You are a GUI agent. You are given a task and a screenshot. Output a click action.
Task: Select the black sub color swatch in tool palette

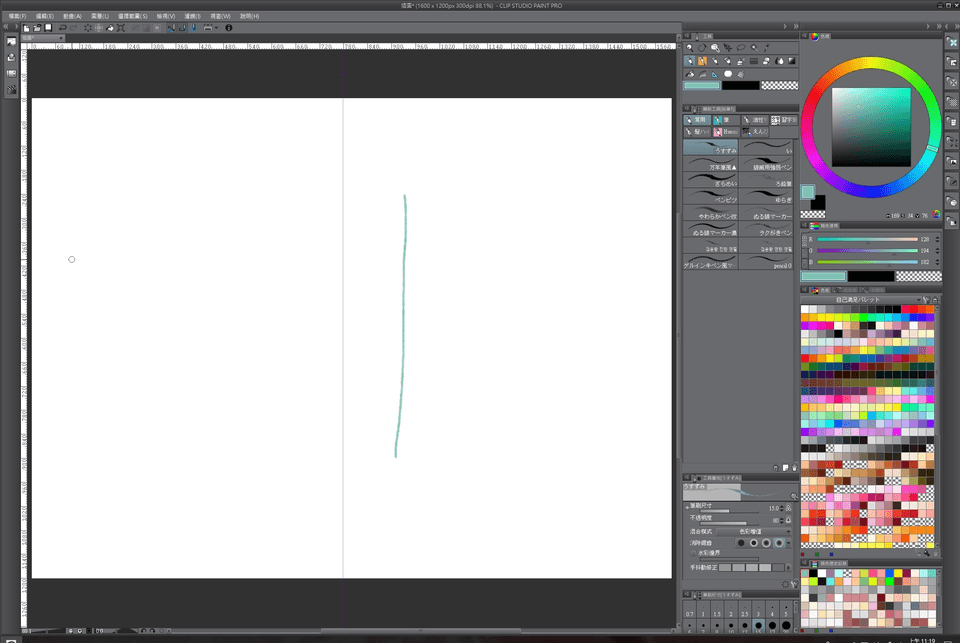tap(740, 86)
